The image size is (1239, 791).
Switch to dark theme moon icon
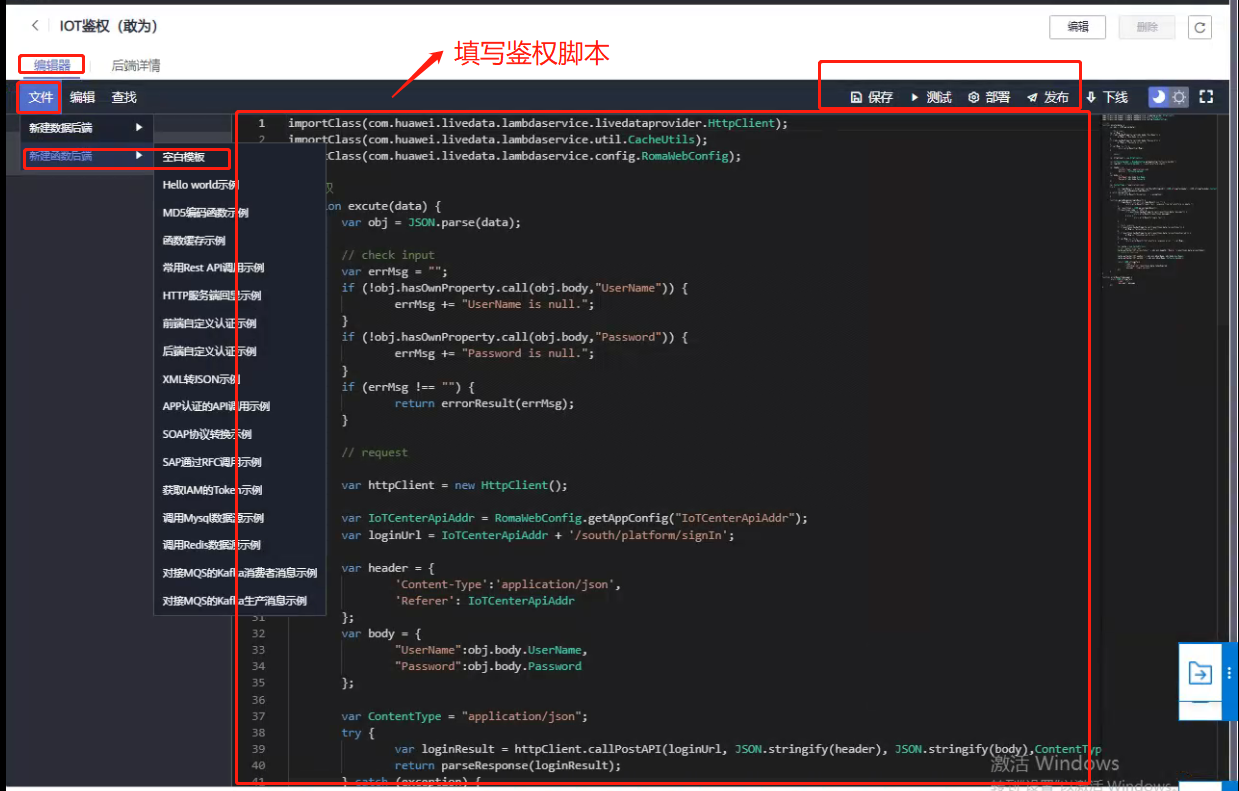tap(1158, 97)
